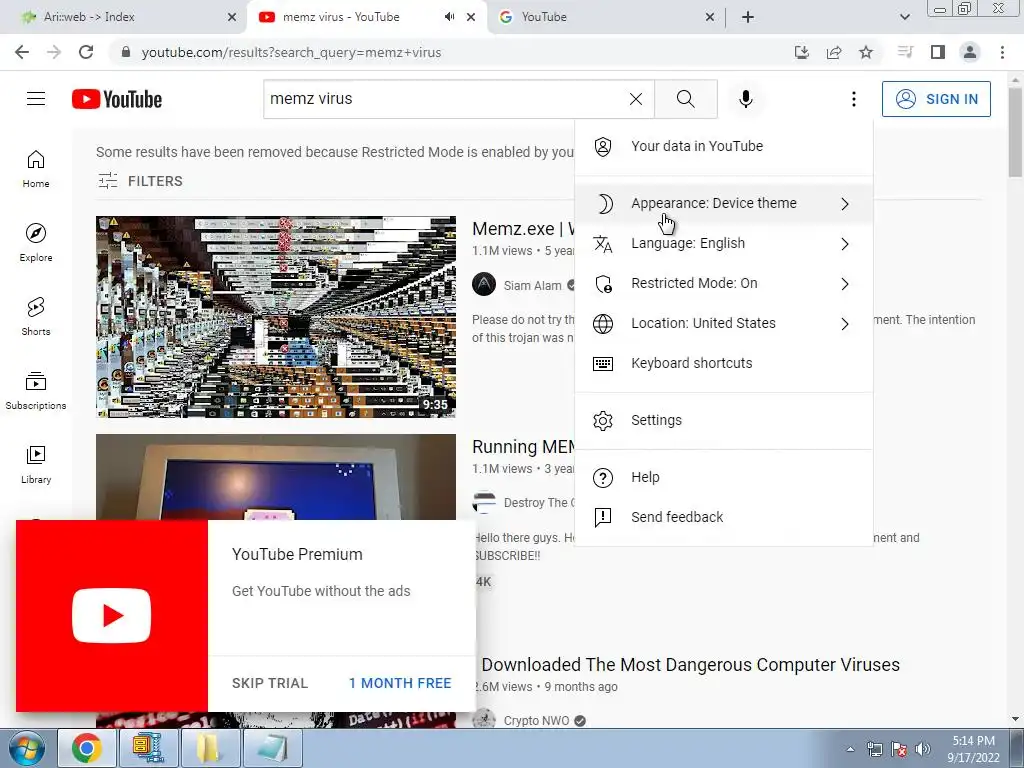Click the magnifier search button
1024x768 pixels.
pyautogui.click(x=686, y=99)
